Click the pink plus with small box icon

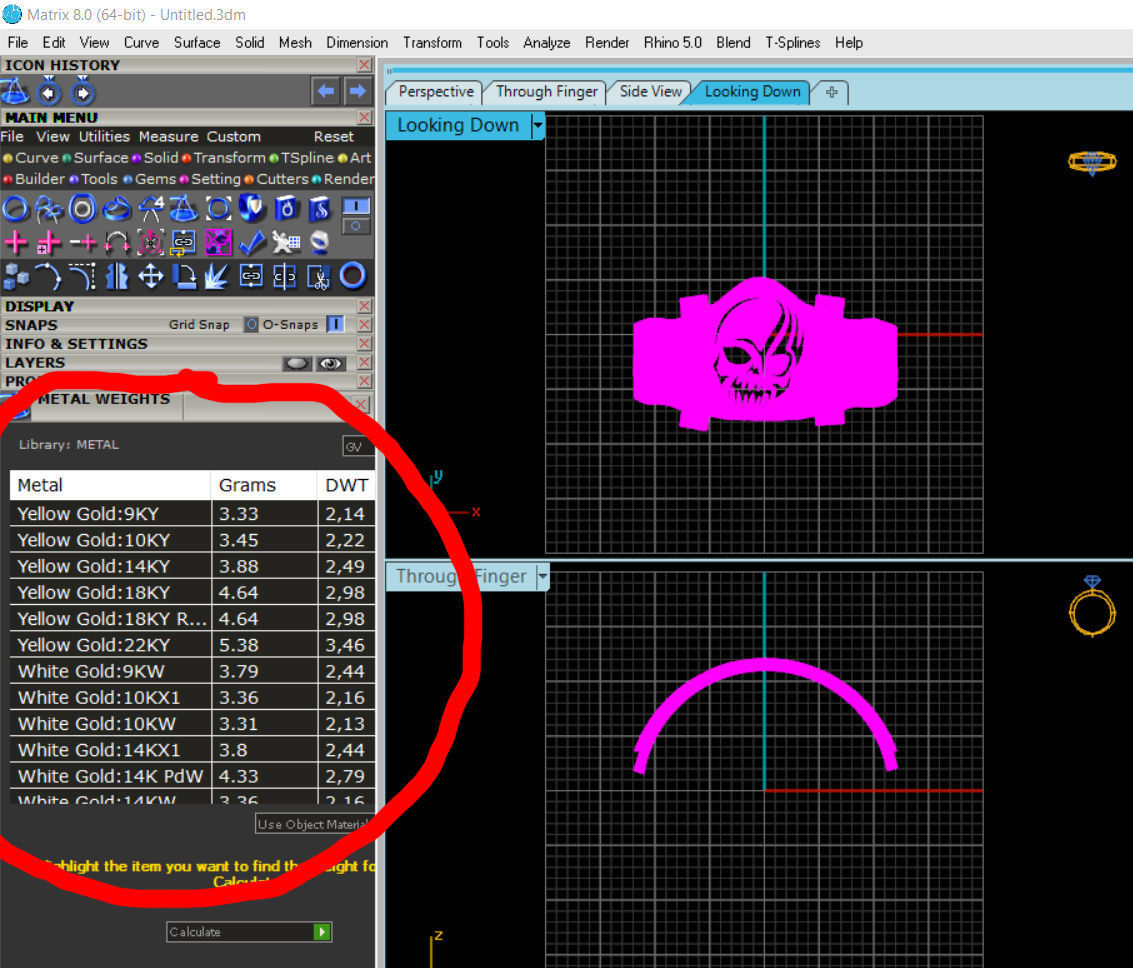(48, 242)
